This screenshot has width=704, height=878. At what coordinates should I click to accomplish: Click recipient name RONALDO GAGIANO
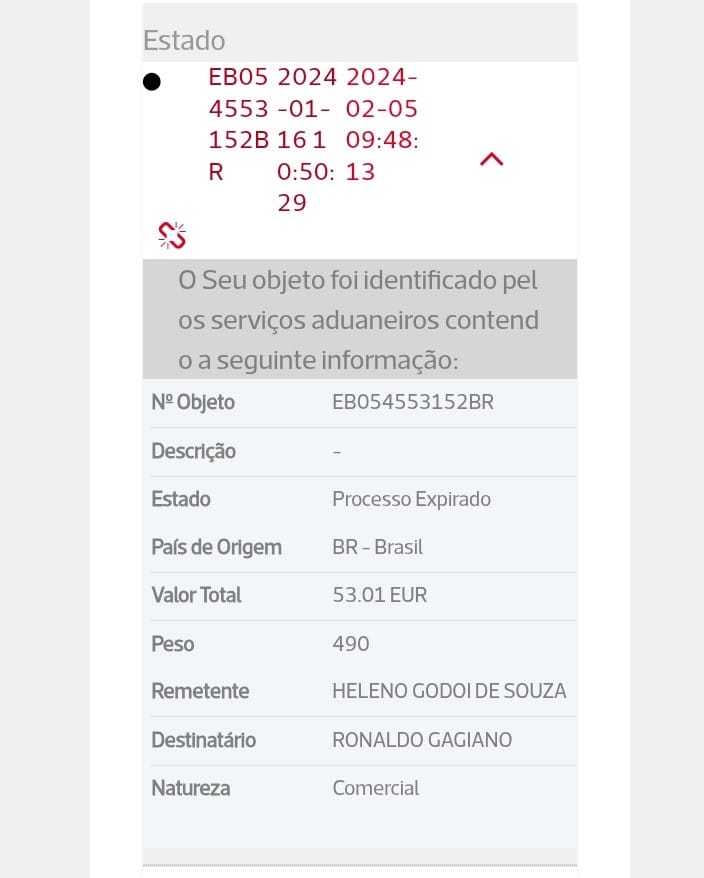tap(422, 740)
